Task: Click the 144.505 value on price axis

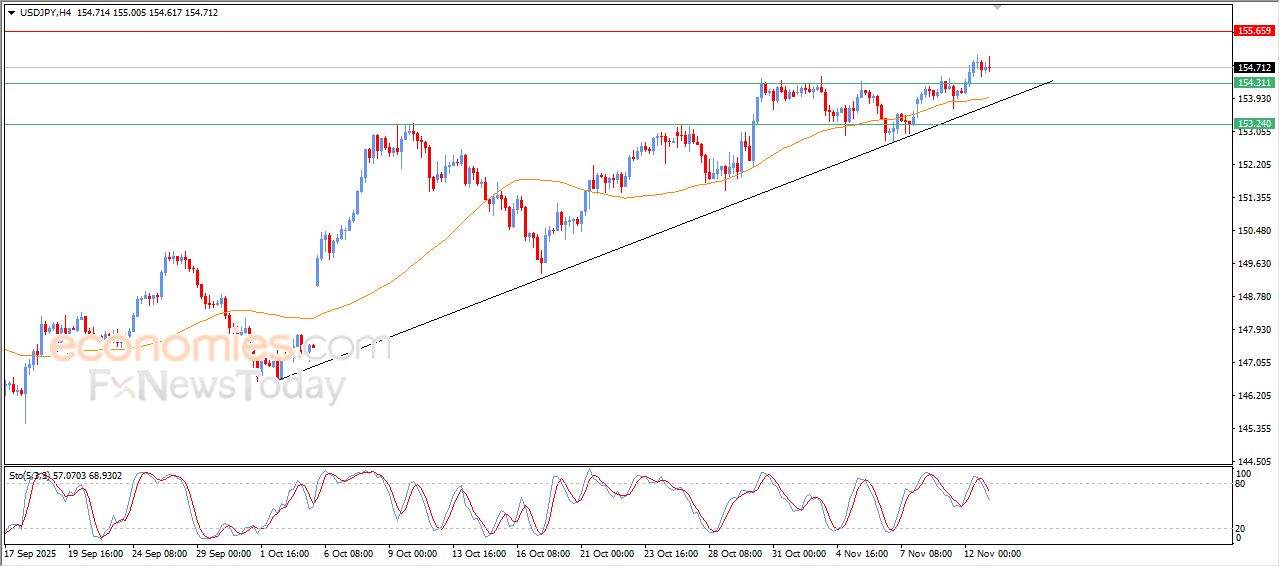Action: [1254, 462]
